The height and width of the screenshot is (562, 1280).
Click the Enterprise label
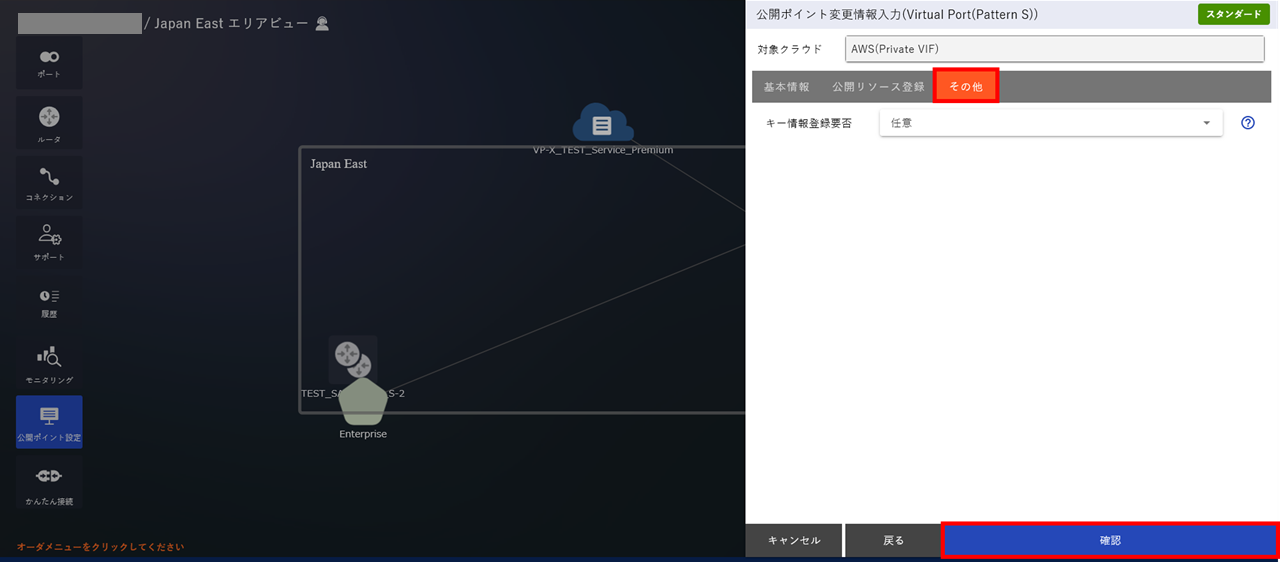point(363,434)
